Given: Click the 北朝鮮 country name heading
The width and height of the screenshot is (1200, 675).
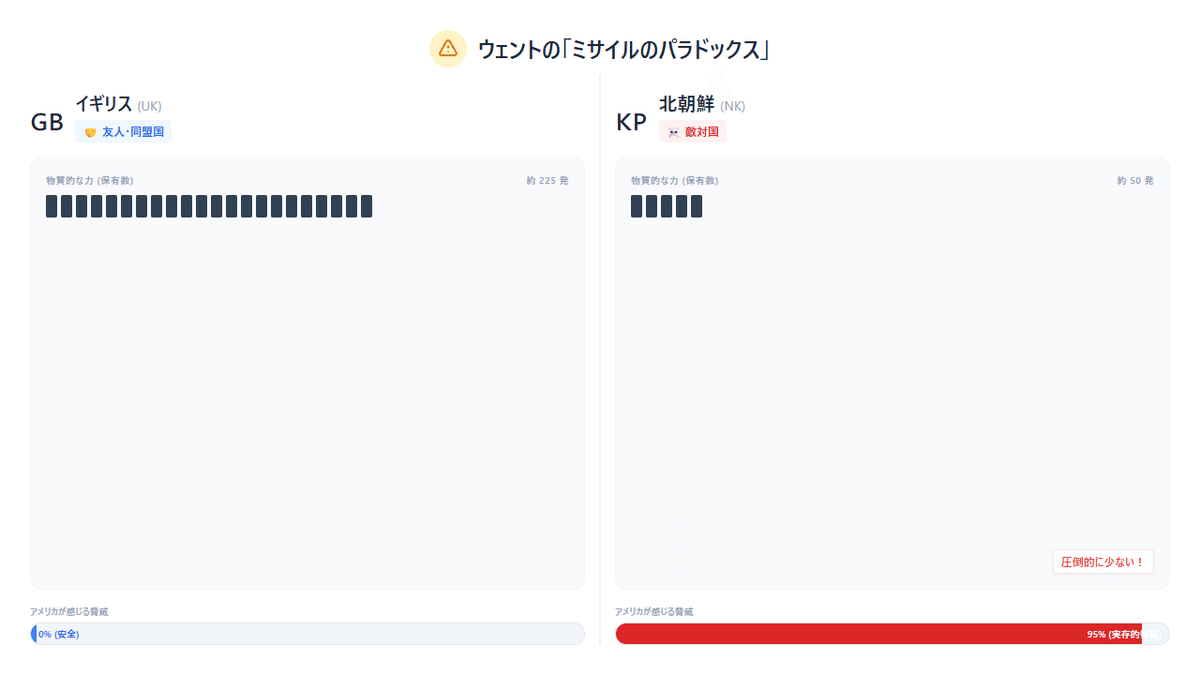Looking at the screenshot, I should point(687,103).
